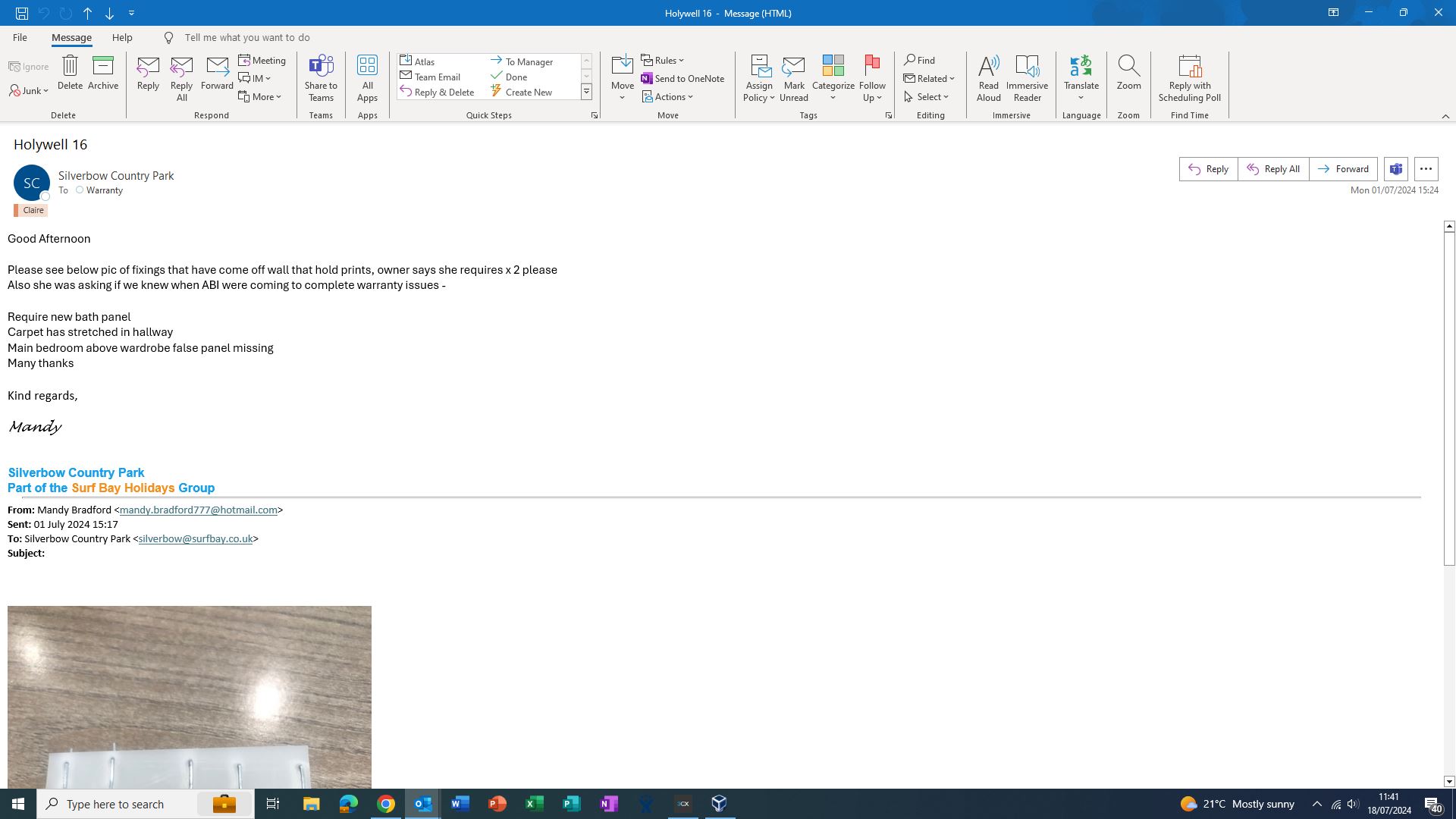The image size is (1456, 819).
Task: Click the Reply All button in header
Action: [x=1273, y=169]
